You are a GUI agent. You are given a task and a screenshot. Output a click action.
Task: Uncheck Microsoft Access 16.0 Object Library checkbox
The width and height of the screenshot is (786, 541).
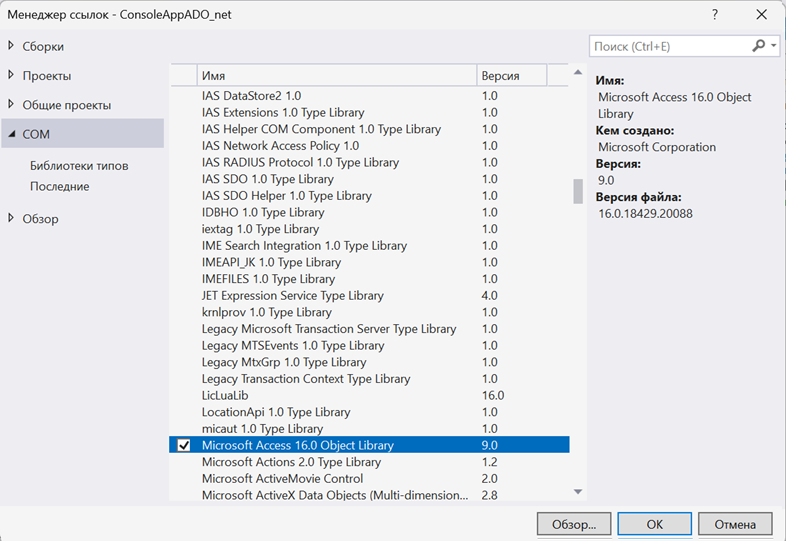[x=183, y=445]
